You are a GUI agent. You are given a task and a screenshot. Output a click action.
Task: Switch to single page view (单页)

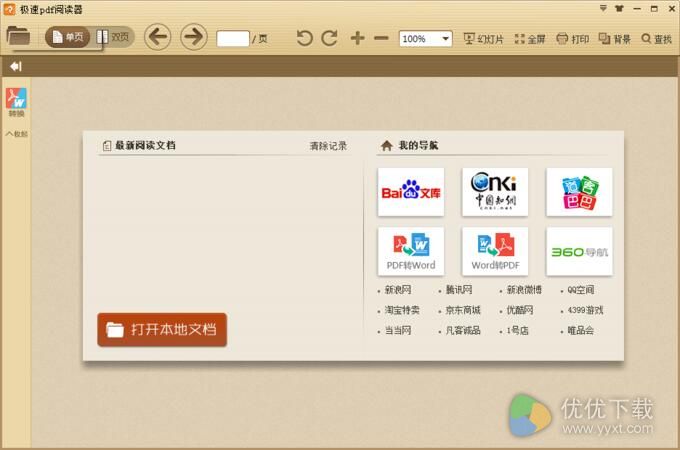(x=67, y=37)
